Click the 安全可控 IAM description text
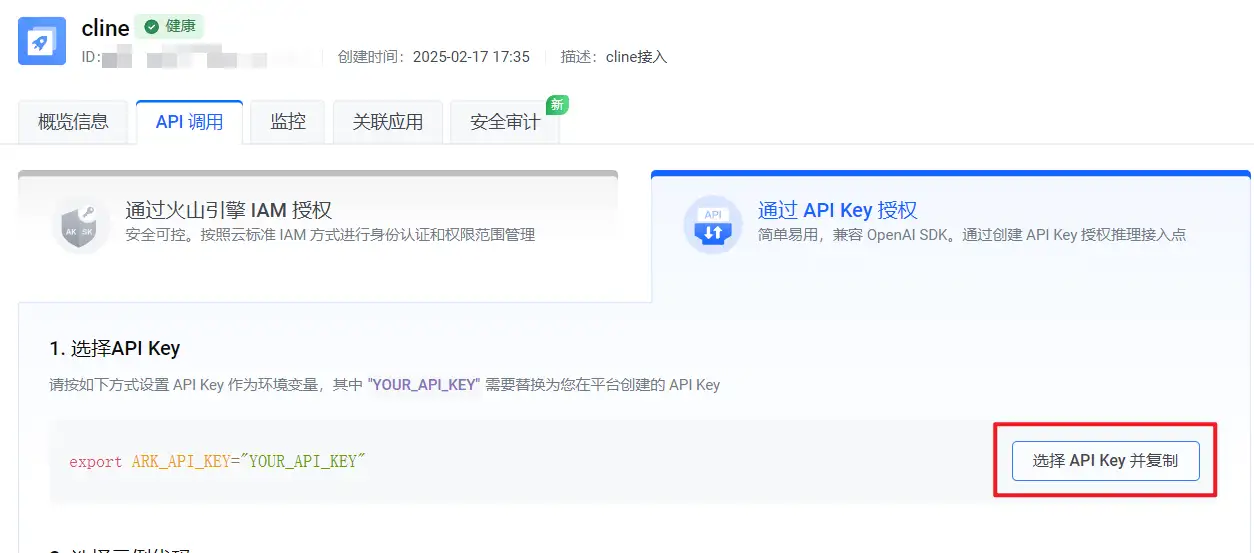The height and width of the screenshot is (553, 1254). pyautogui.click(x=330, y=235)
